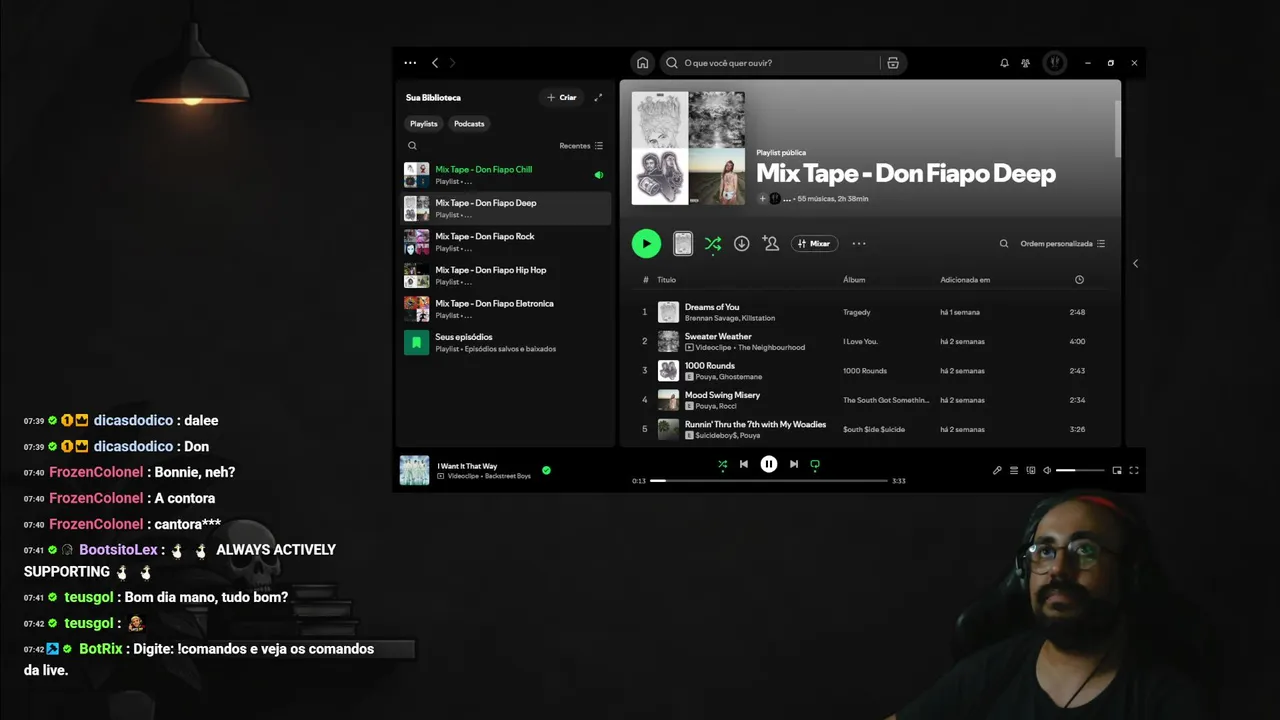Skip to next track
This screenshot has height=720, width=1280.
tap(794, 464)
